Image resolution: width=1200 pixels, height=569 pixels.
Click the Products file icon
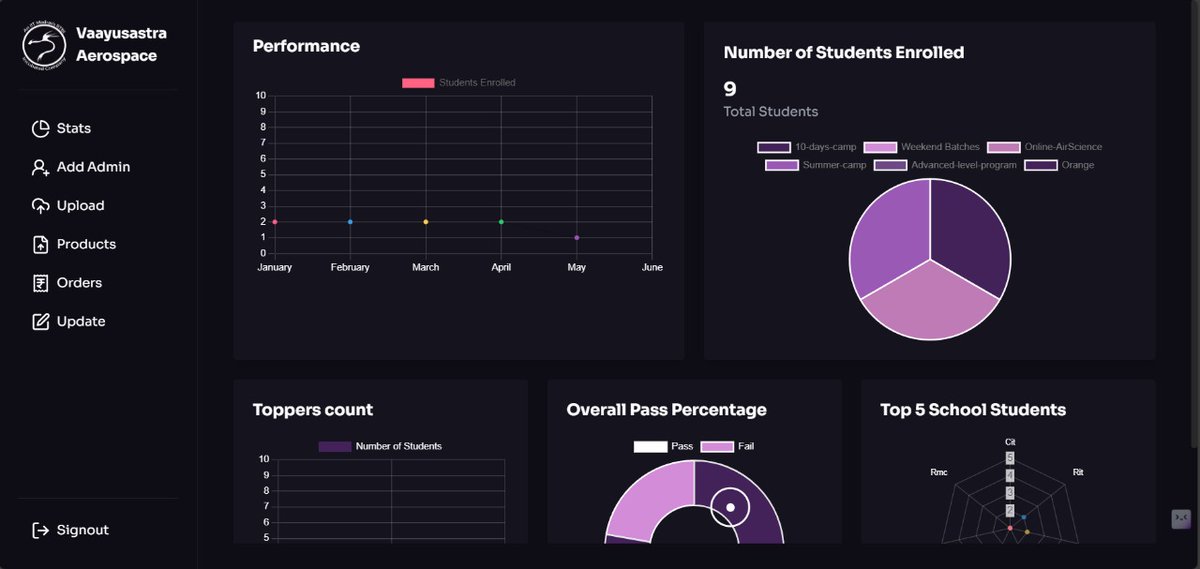pyautogui.click(x=41, y=244)
